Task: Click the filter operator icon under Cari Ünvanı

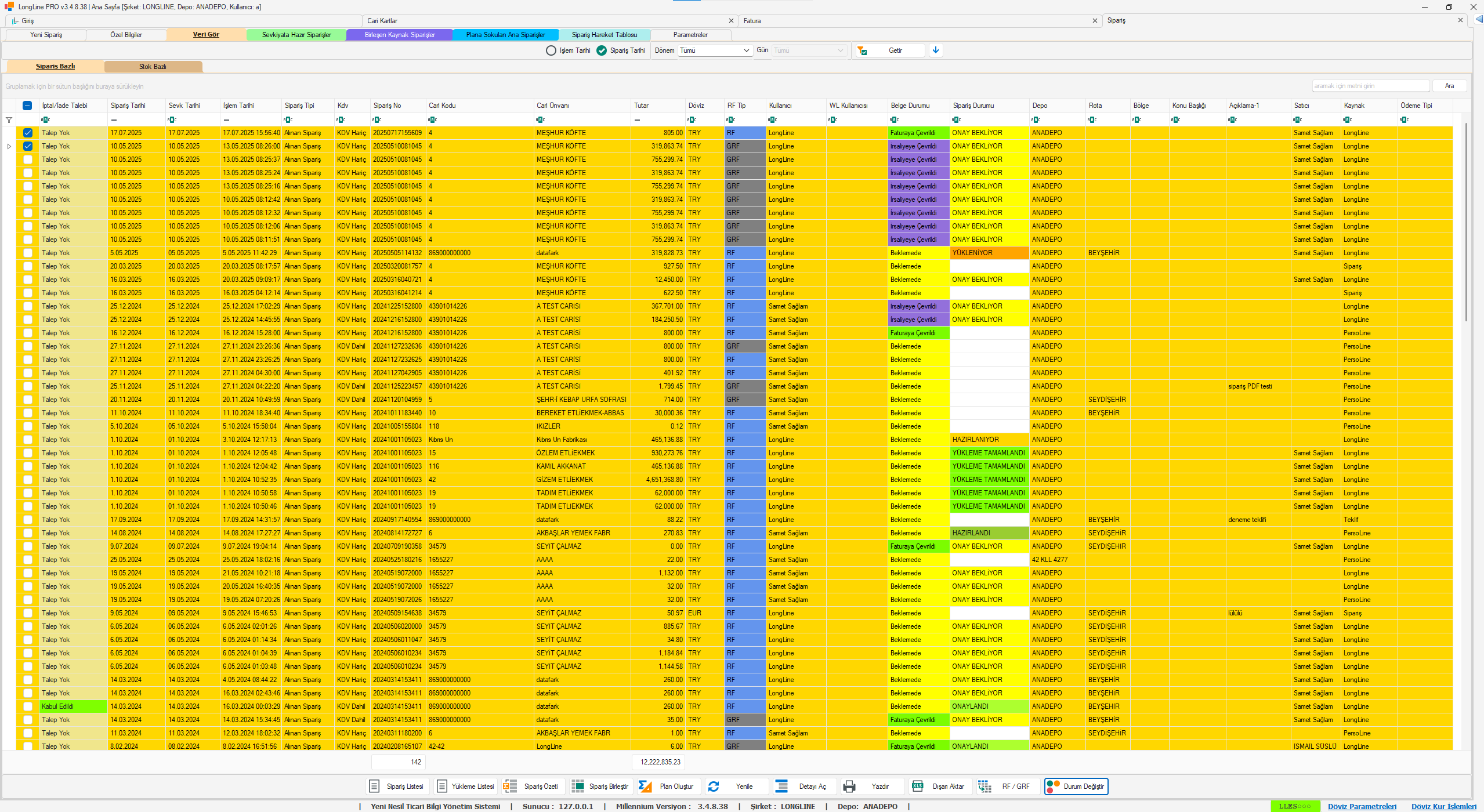Action: [540, 120]
